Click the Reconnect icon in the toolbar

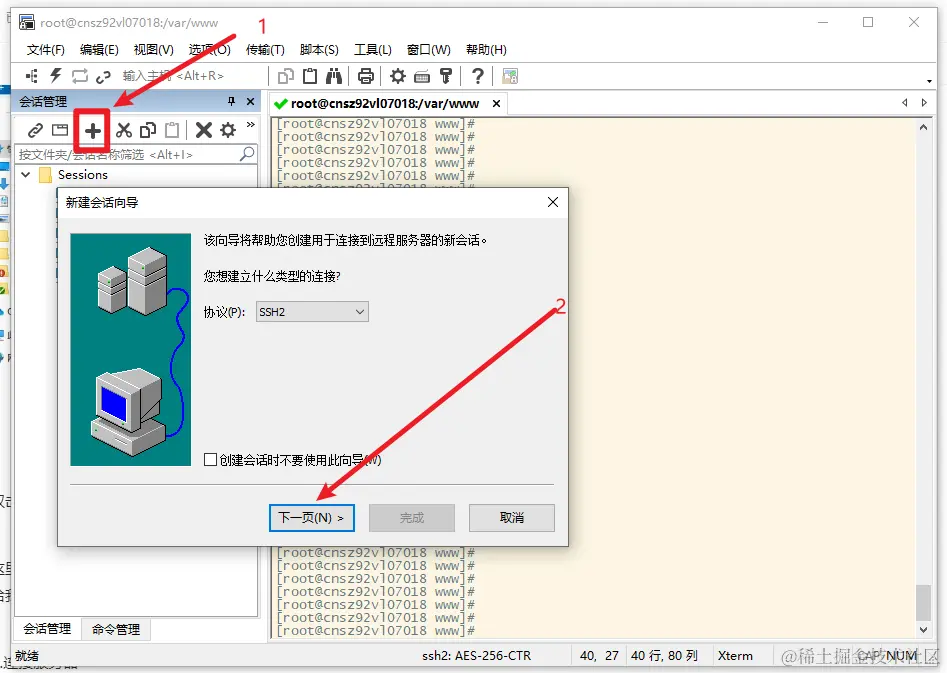(80, 76)
